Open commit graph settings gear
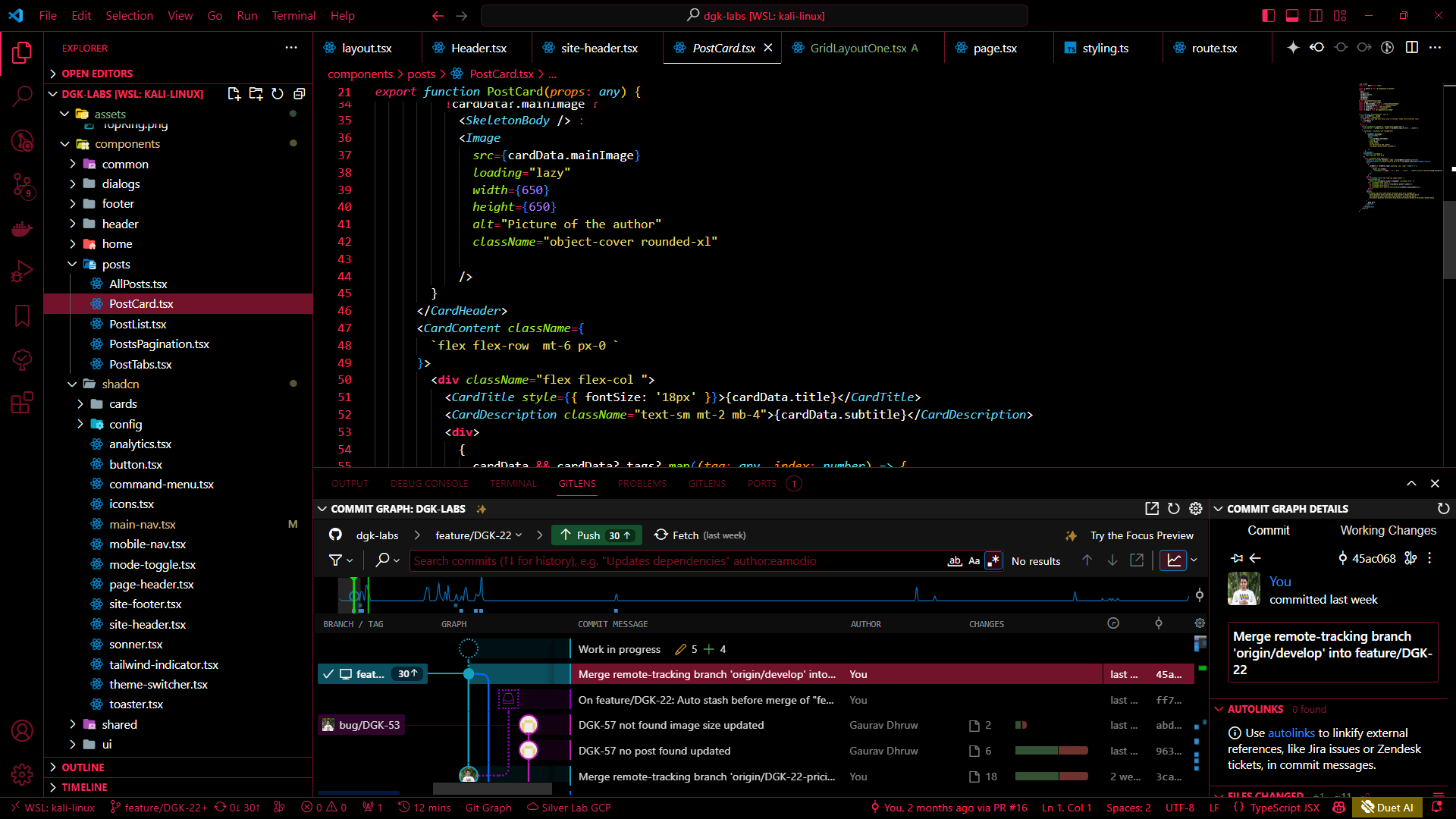1456x819 pixels. click(x=1196, y=509)
